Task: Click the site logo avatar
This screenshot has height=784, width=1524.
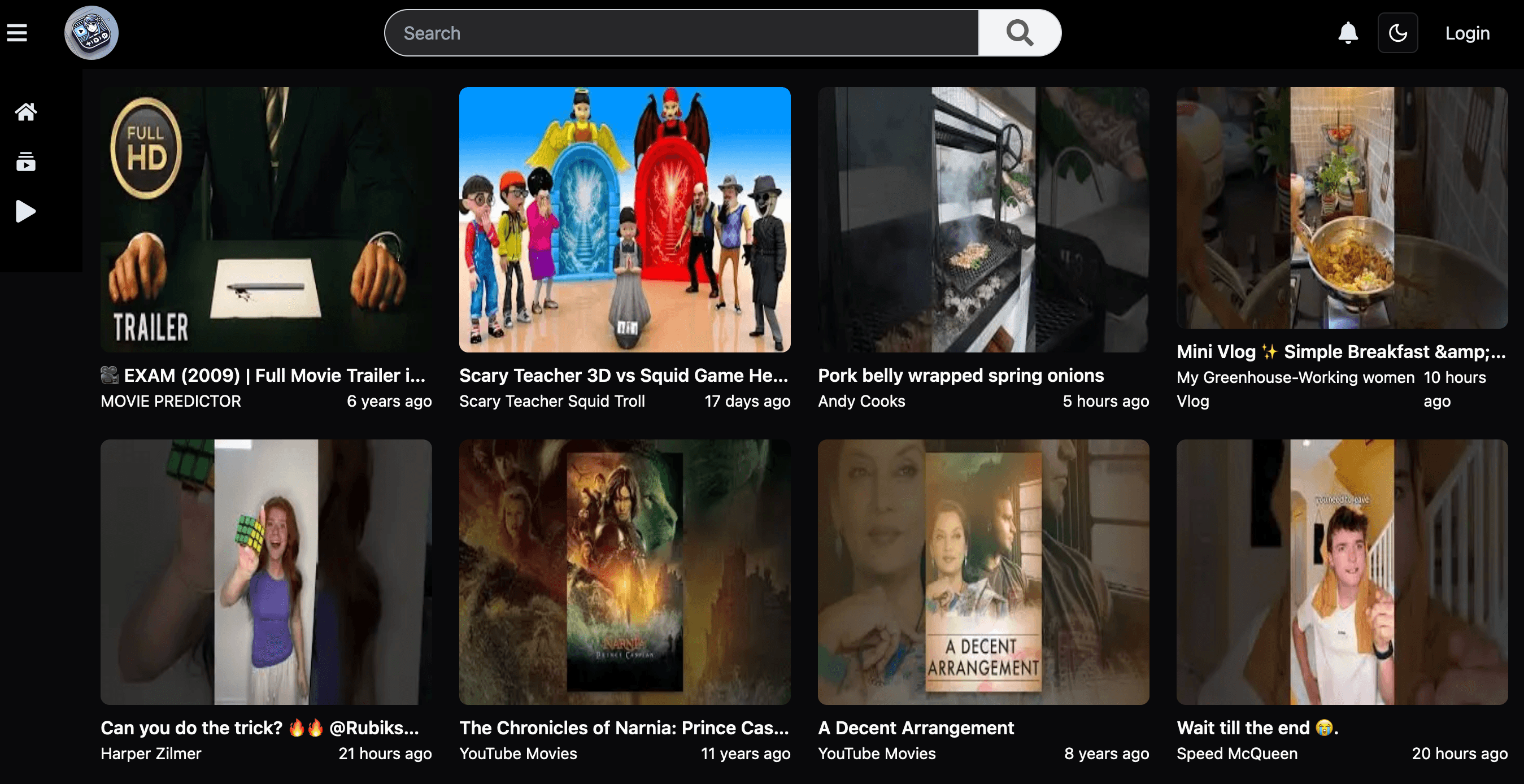Action: coord(91,33)
